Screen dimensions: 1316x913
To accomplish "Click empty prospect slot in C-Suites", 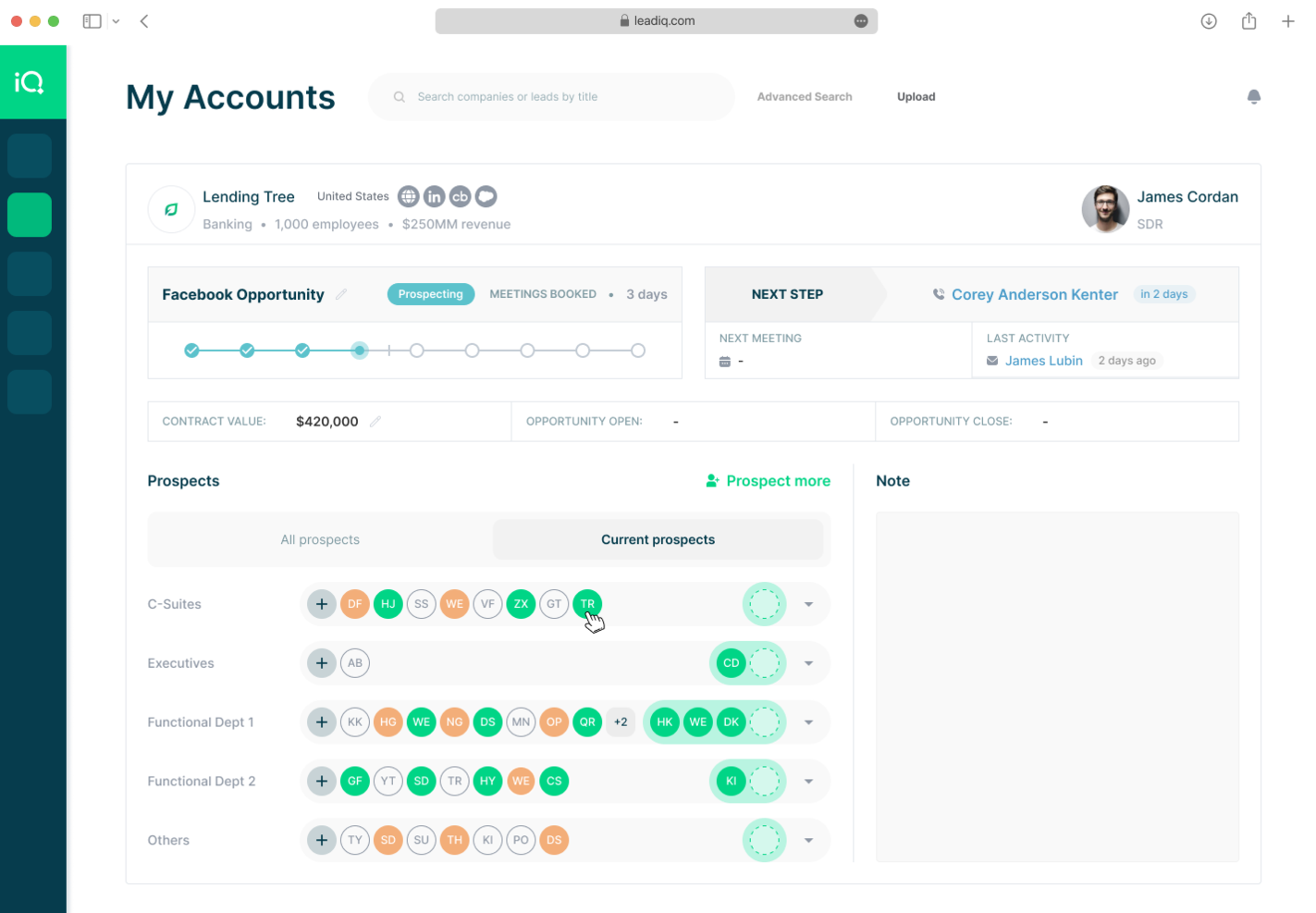I will click(765, 604).
